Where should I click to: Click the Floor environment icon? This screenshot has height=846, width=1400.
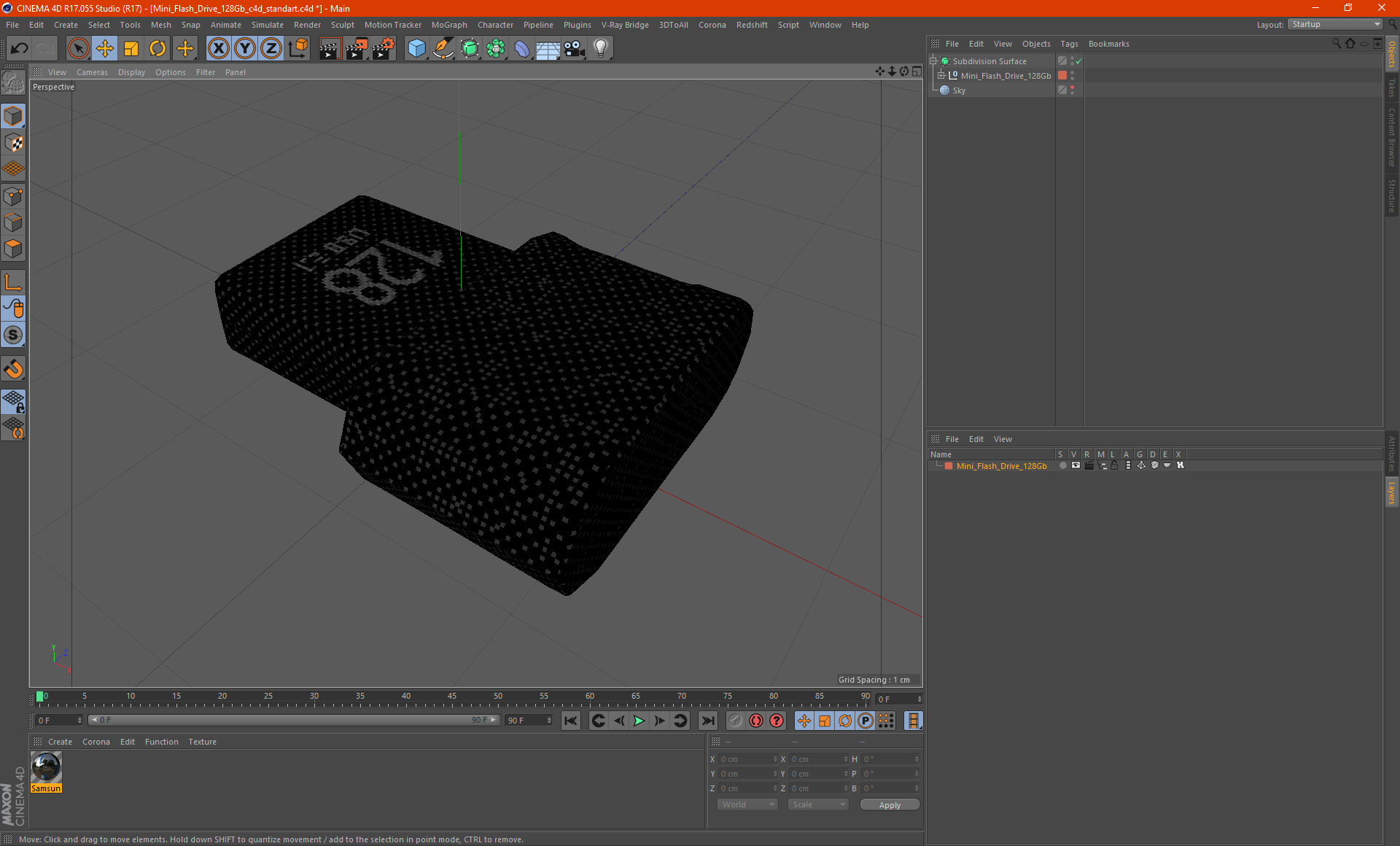[548, 48]
